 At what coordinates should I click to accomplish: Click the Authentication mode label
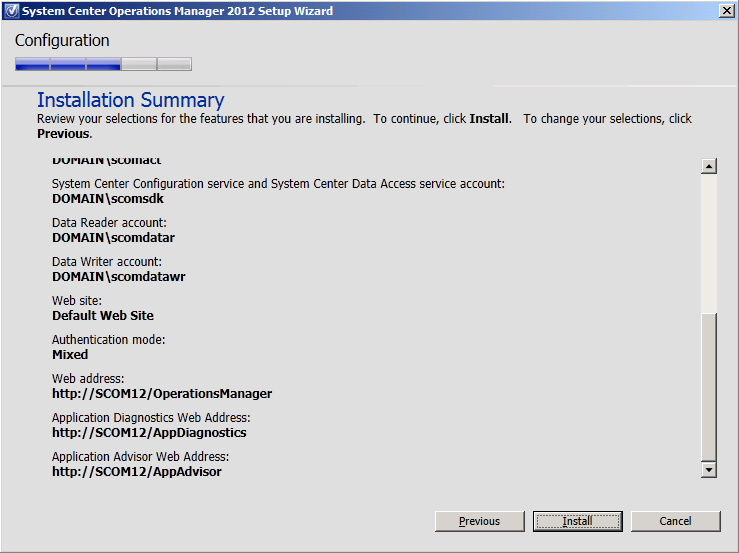click(108, 339)
